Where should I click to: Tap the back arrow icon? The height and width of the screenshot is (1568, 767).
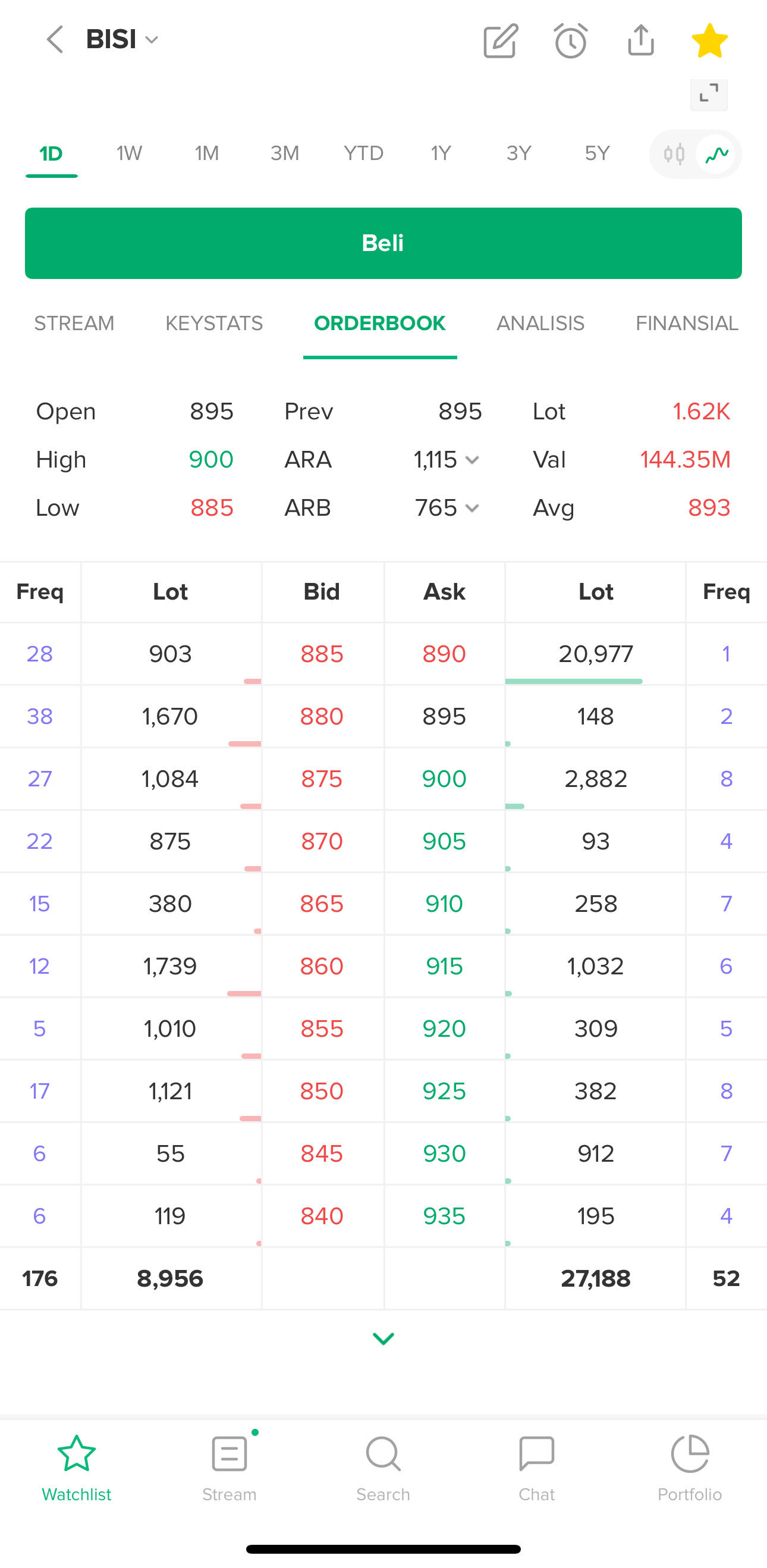55,40
